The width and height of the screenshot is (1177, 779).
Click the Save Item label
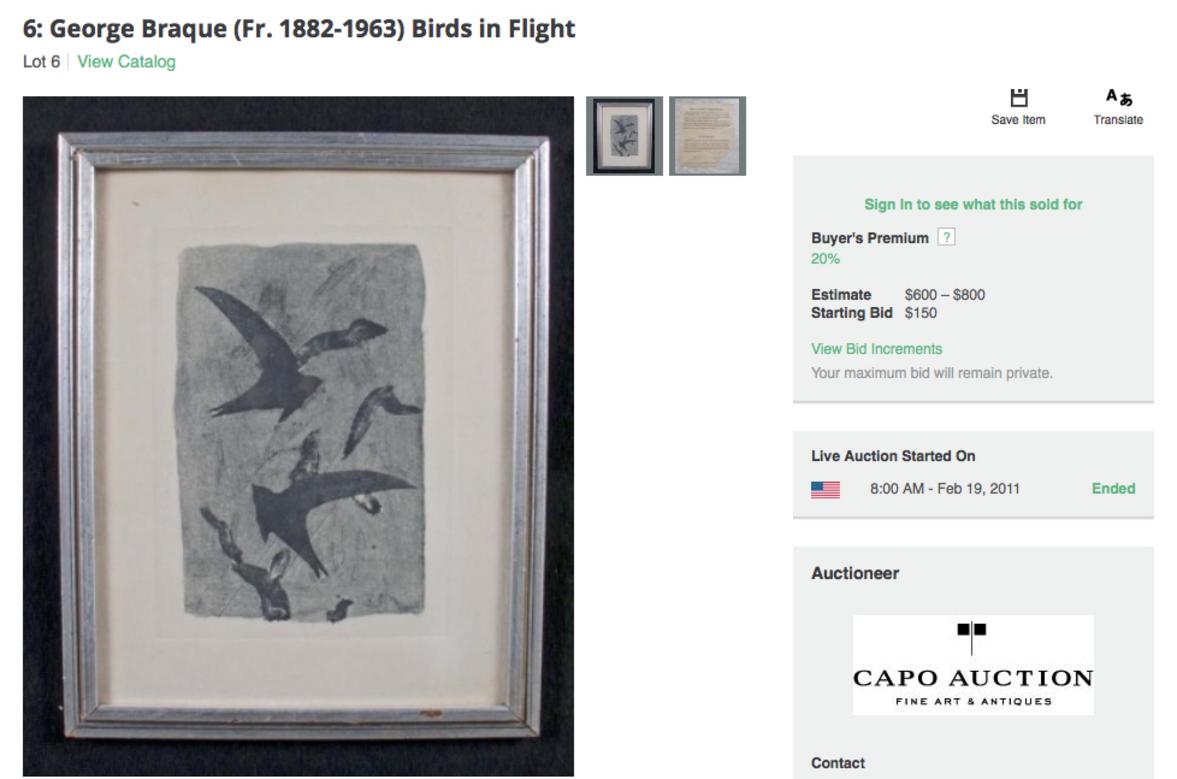click(x=1018, y=120)
